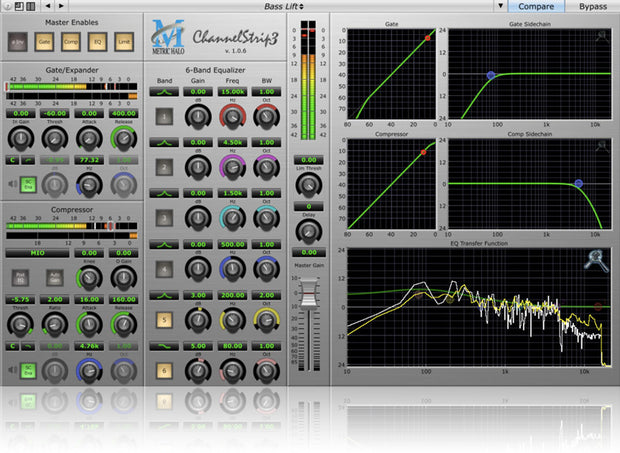Click the blue node on the Gate Sidechain graph
620x453 pixels.
[491, 75]
